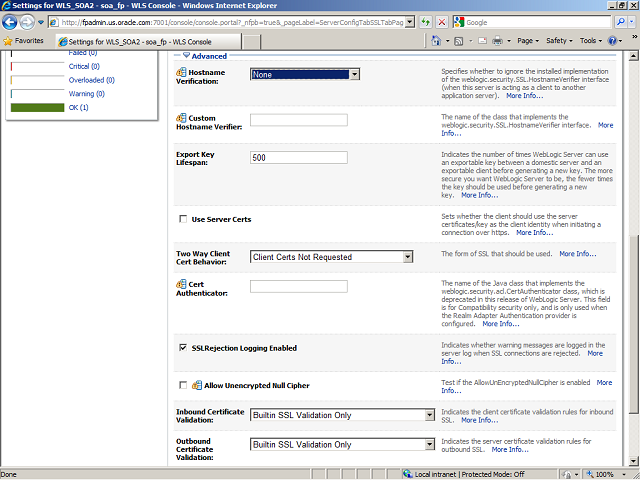The width and height of the screenshot is (640, 480).
Task: Uncheck SSLRejection Logging Enabled
Action: coord(182,348)
